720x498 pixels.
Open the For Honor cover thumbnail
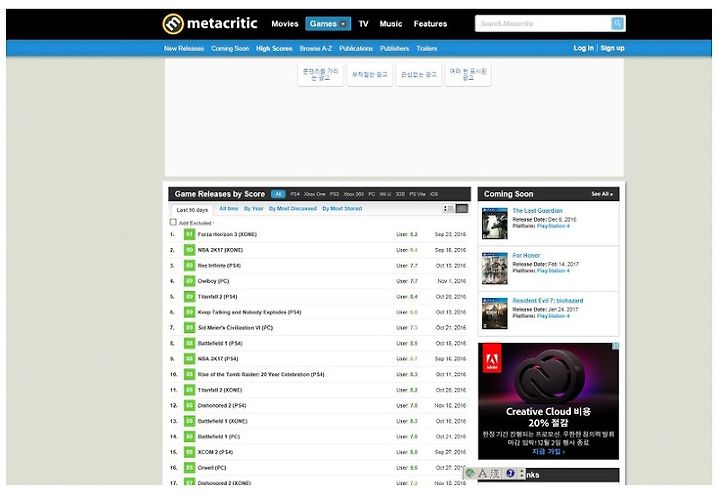tap(495, 269)
